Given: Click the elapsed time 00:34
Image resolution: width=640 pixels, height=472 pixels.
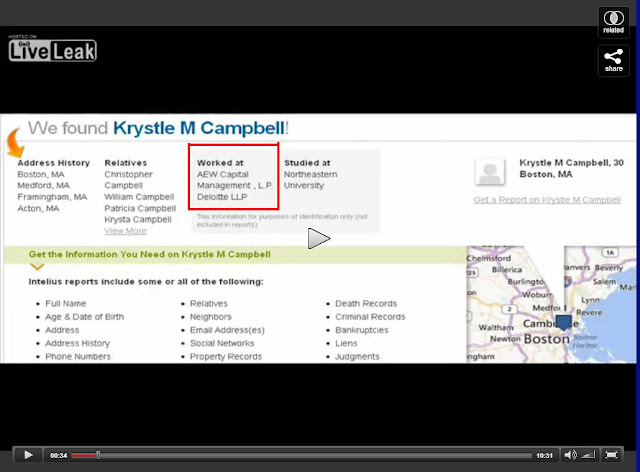Looking at the screenshot, I should [58, 455].
